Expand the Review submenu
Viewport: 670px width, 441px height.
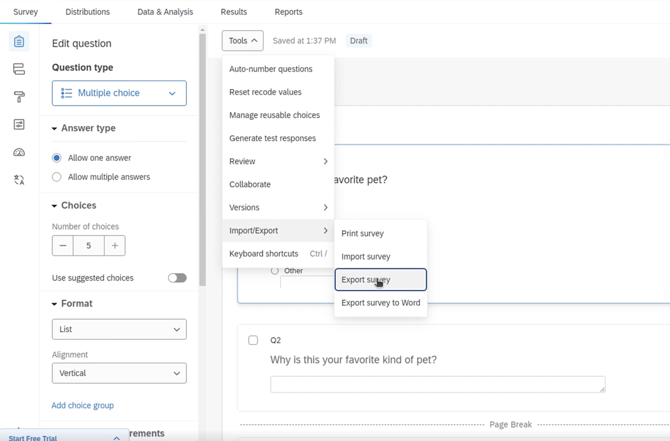(278, 161)
